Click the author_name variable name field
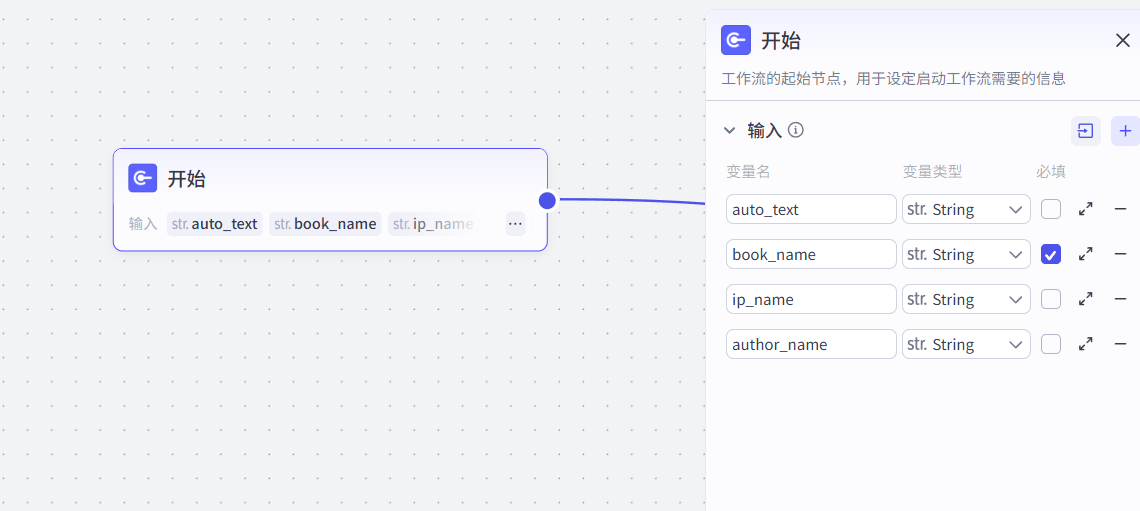This screenshot has height=511, width=1140. pyautogui.click(x=810, y=344)
